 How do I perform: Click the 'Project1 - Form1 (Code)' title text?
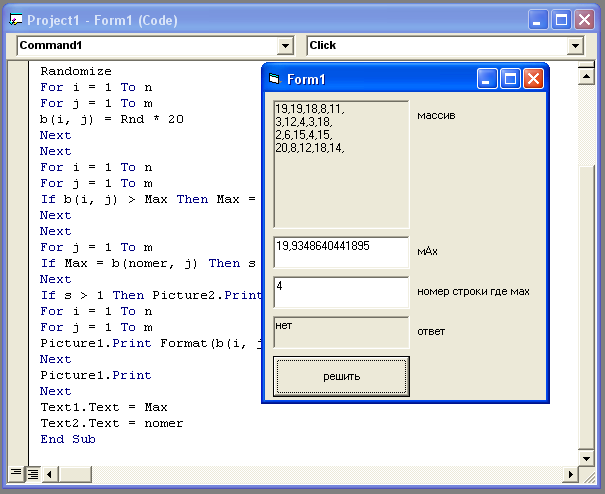(102, 20)
